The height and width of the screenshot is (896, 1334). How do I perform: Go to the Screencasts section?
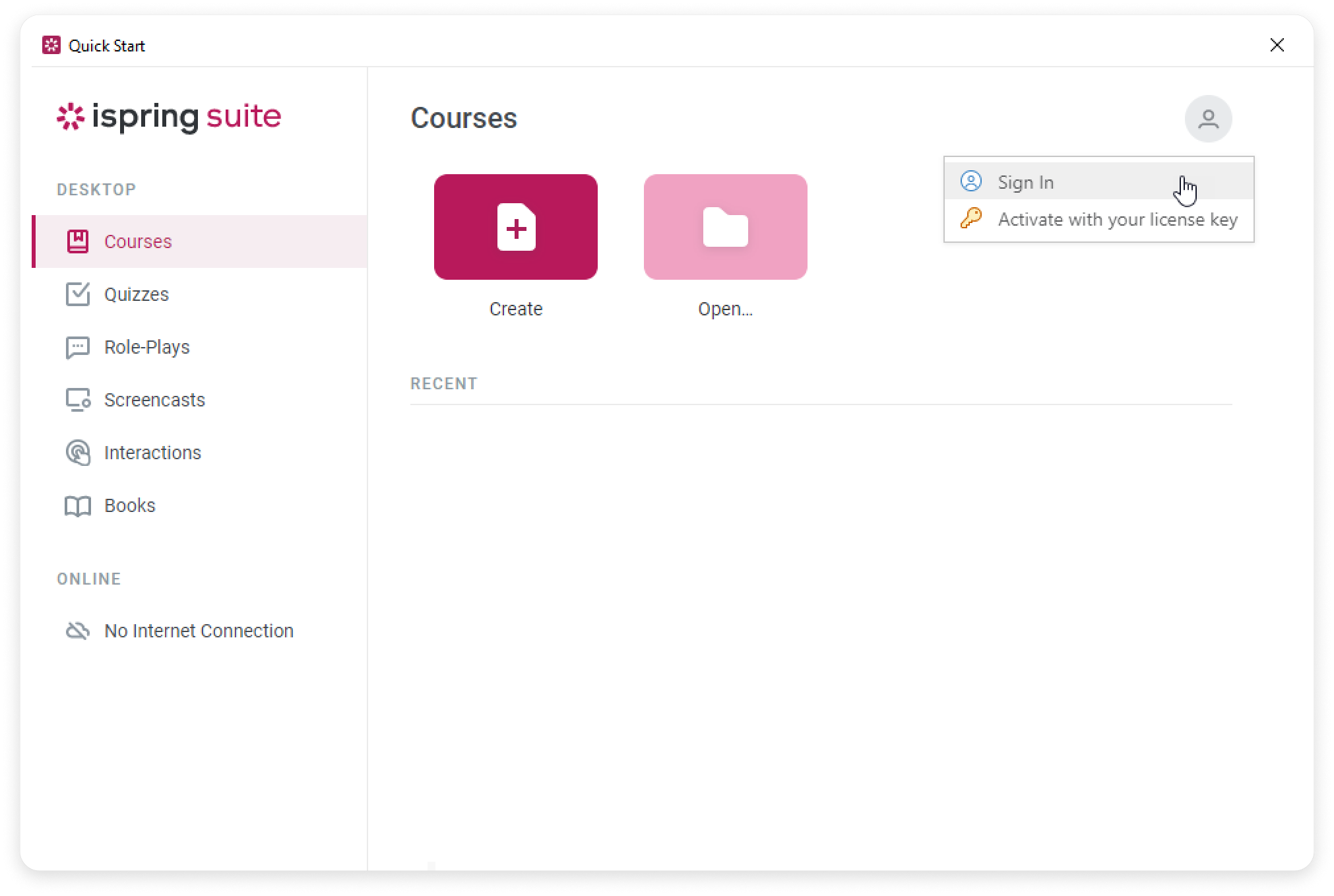click(154, 400)
